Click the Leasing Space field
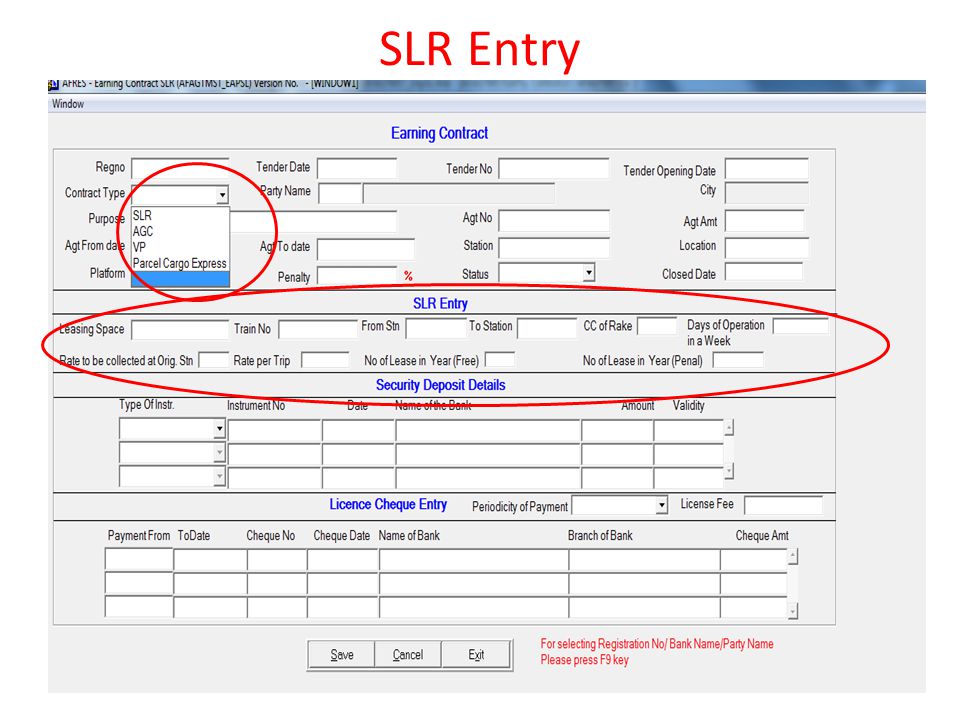The height and width of the screenshot is (720, 960). (x=180, y=330)
